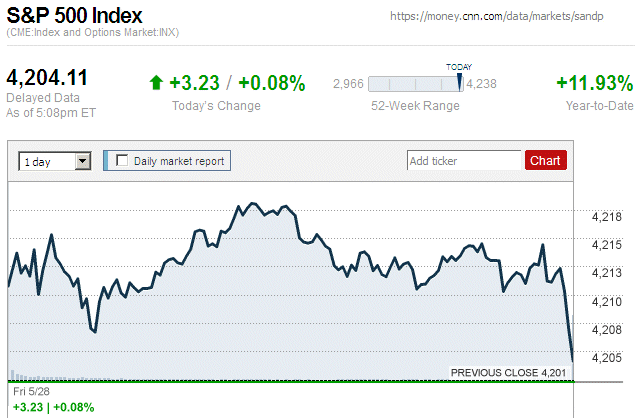Click the +3.23 point change value

point(194,82)
